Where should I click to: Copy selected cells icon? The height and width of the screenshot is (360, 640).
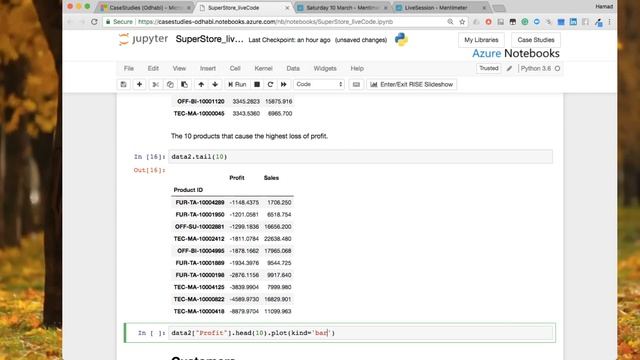170,84
